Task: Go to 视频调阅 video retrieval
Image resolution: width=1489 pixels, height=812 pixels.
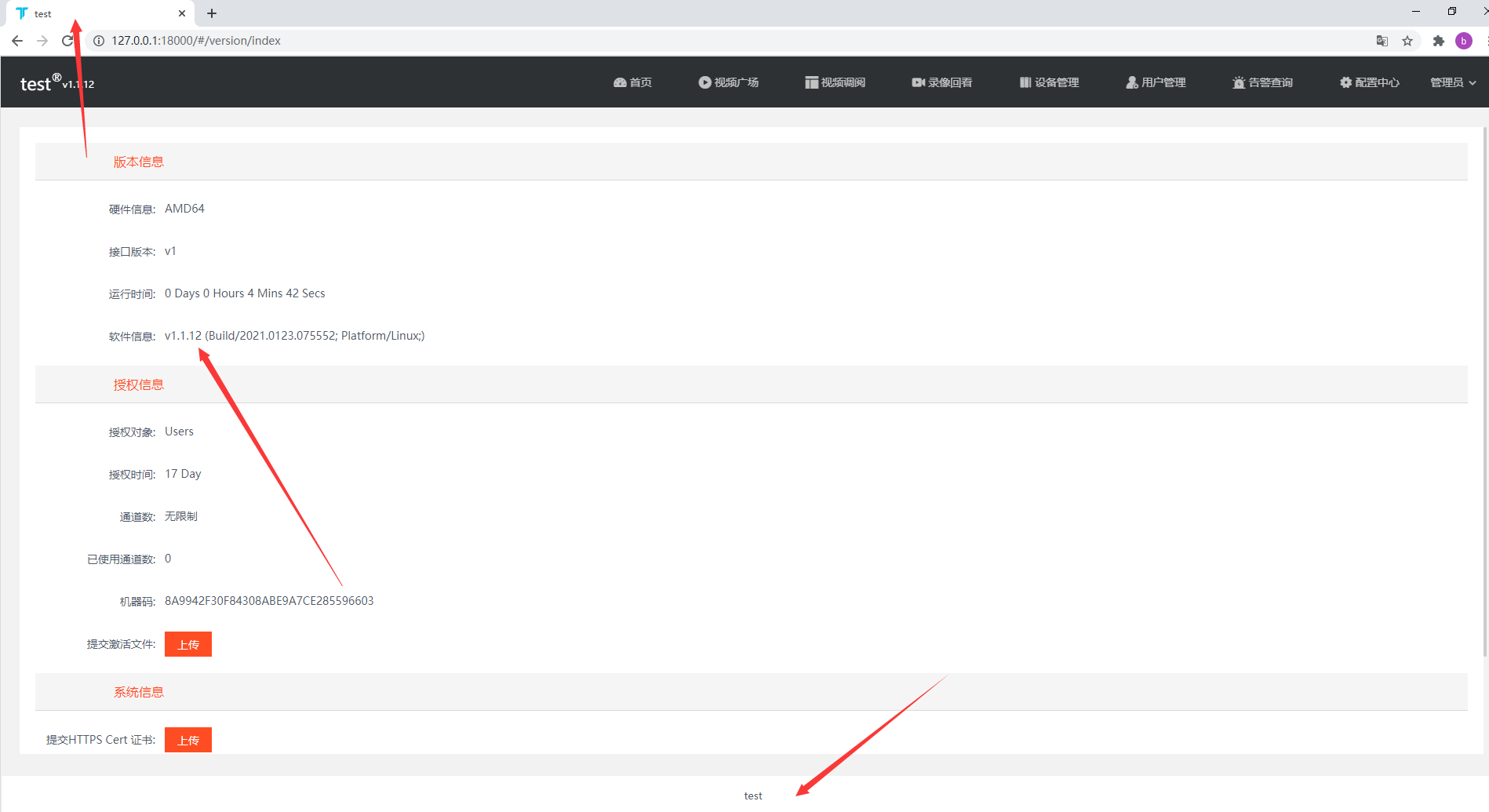Action: coord(835,82)
